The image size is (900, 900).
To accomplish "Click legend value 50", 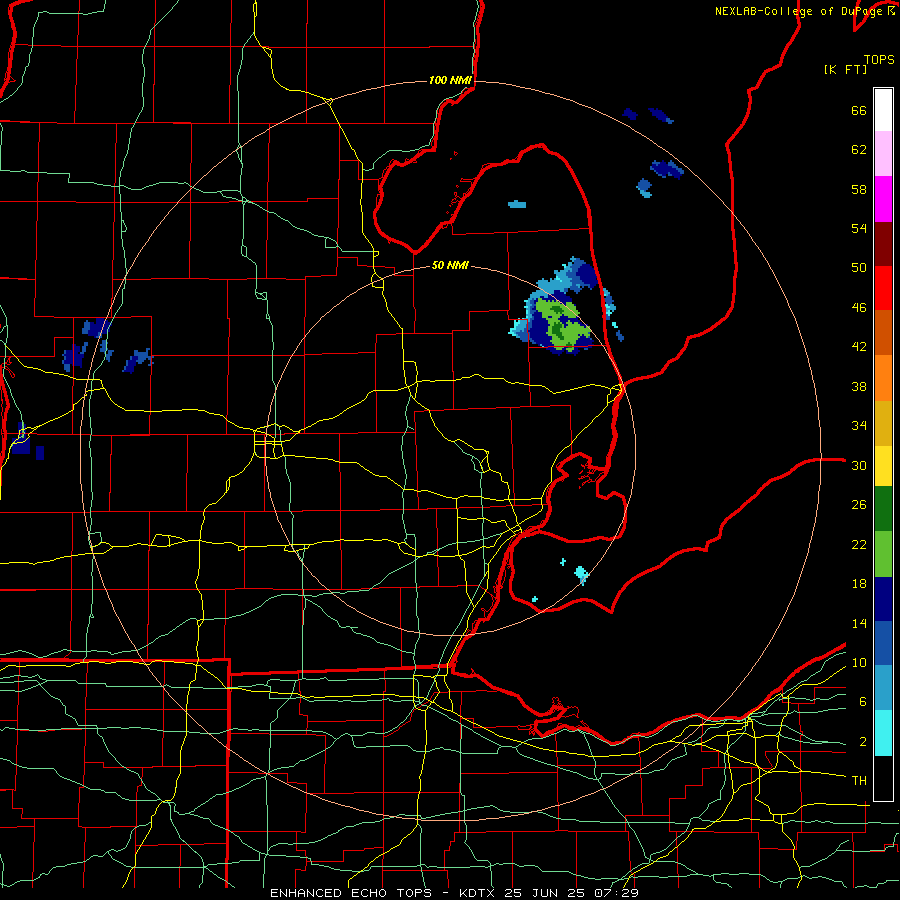I will click(859, 268).
